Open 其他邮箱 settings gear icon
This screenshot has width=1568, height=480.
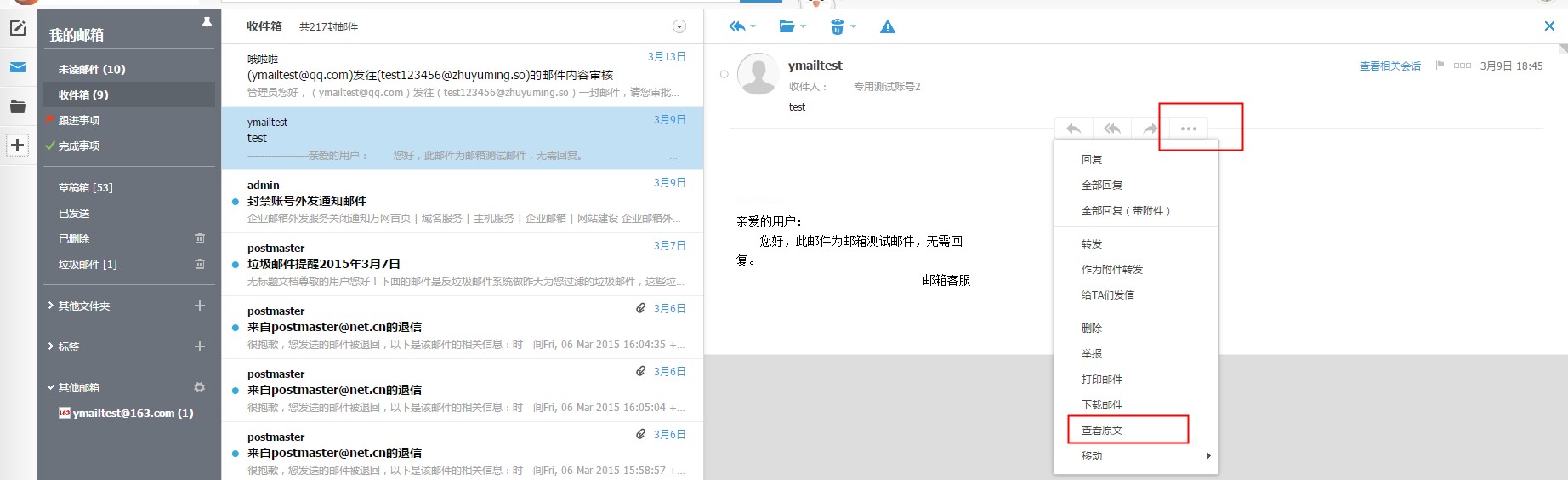200,387
